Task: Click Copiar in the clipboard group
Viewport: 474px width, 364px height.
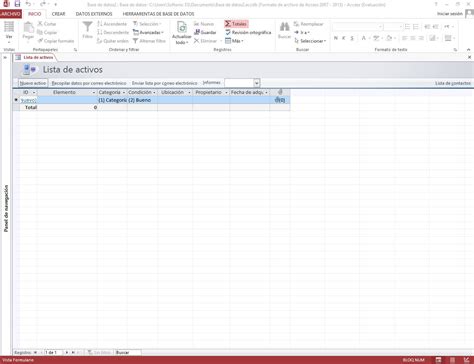Action: [47, 32]
